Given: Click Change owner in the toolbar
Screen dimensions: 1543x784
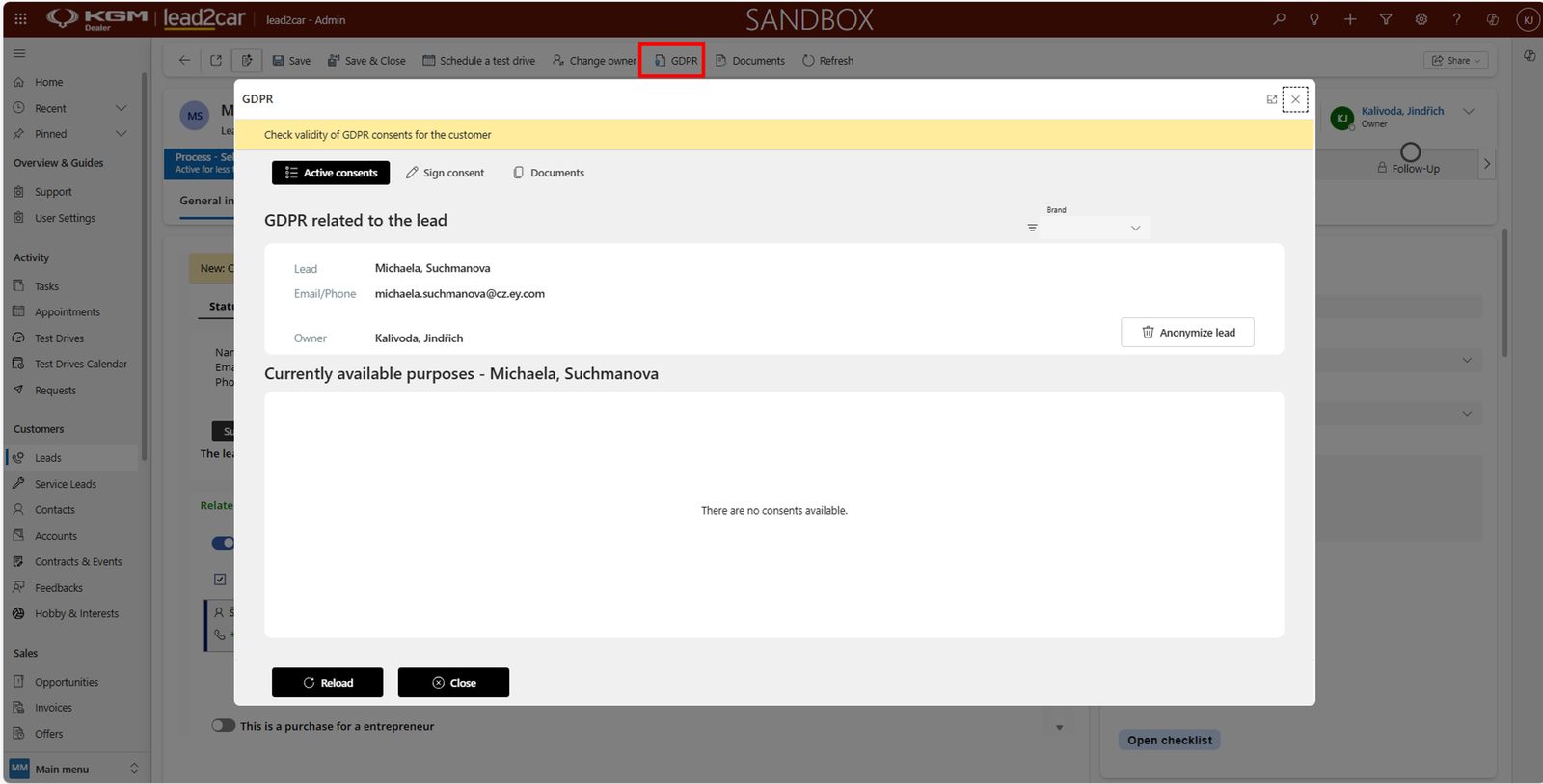Looking at the screenshot, I should click(x=594, y=61).
